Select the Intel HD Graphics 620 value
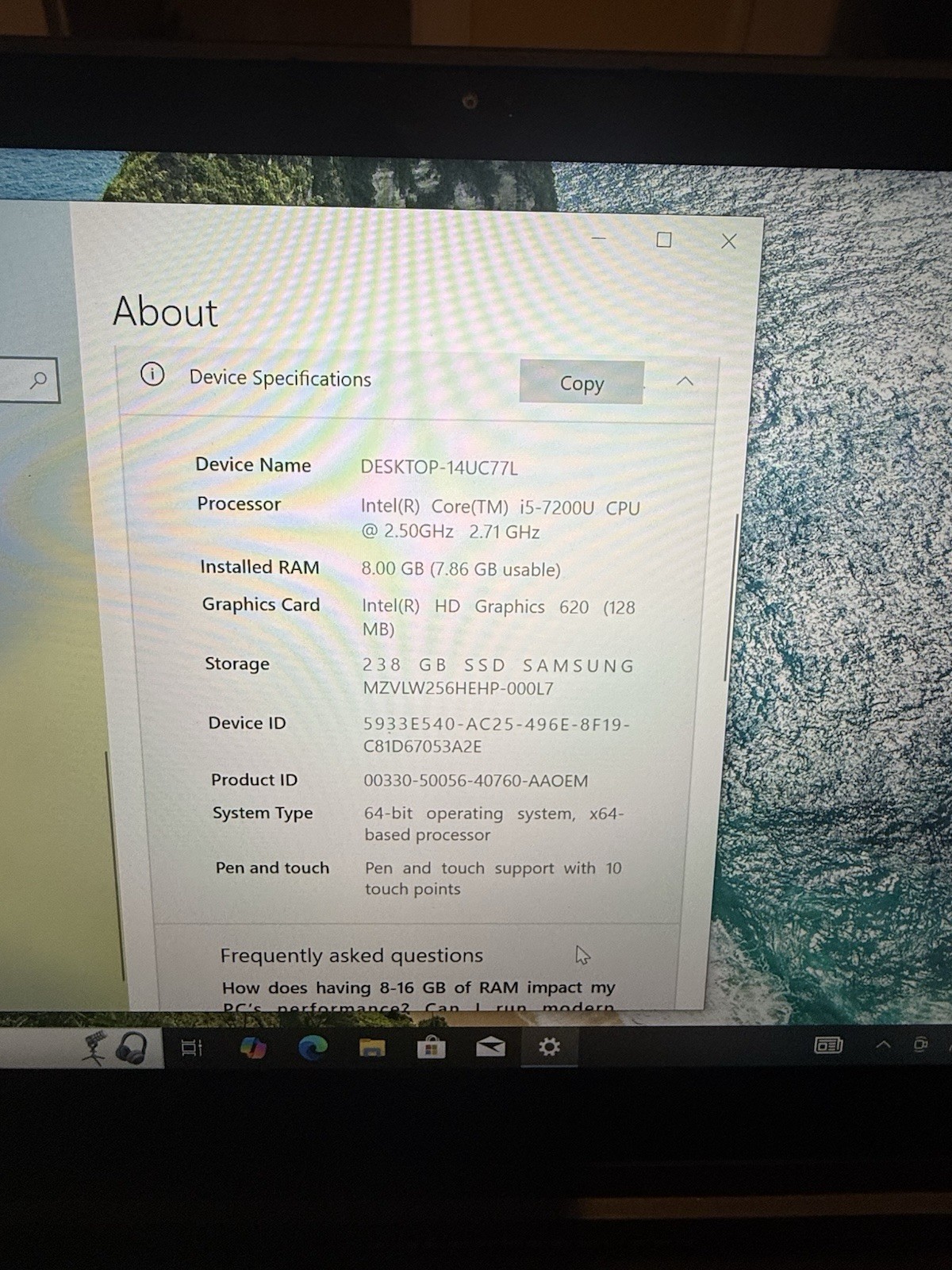This screenshot has width=952, height=1270. (x=498, y=618)
